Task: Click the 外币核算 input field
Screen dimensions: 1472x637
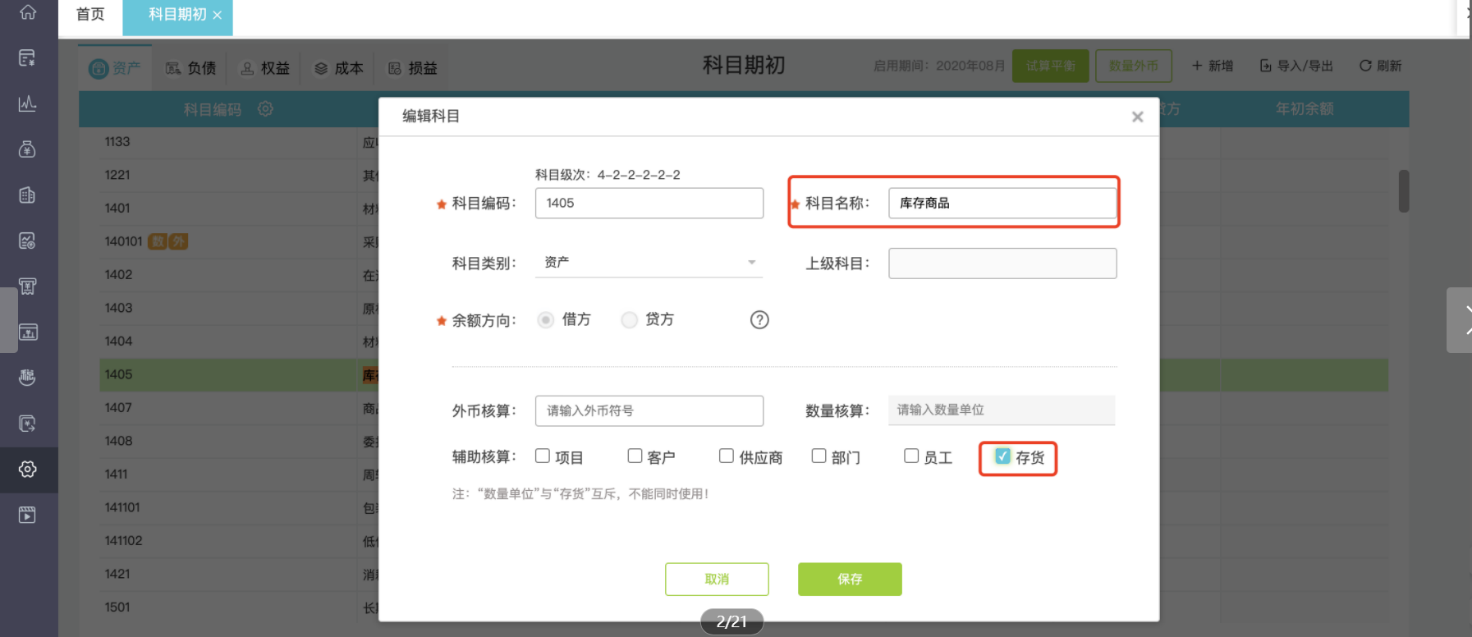Action: click(x=649, y=410)
